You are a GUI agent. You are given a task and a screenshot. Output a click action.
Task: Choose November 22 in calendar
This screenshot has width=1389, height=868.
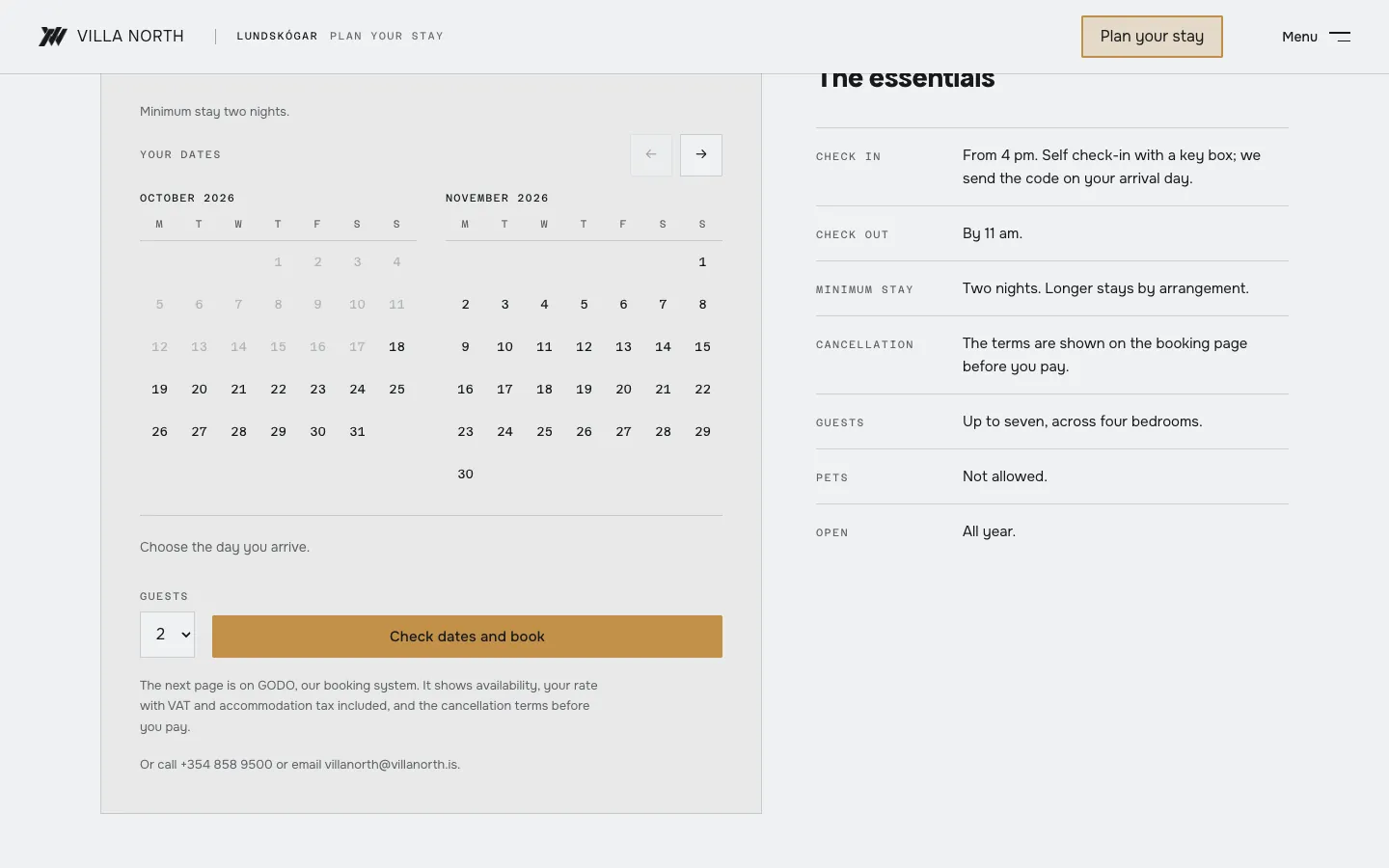tap(702, 390)
